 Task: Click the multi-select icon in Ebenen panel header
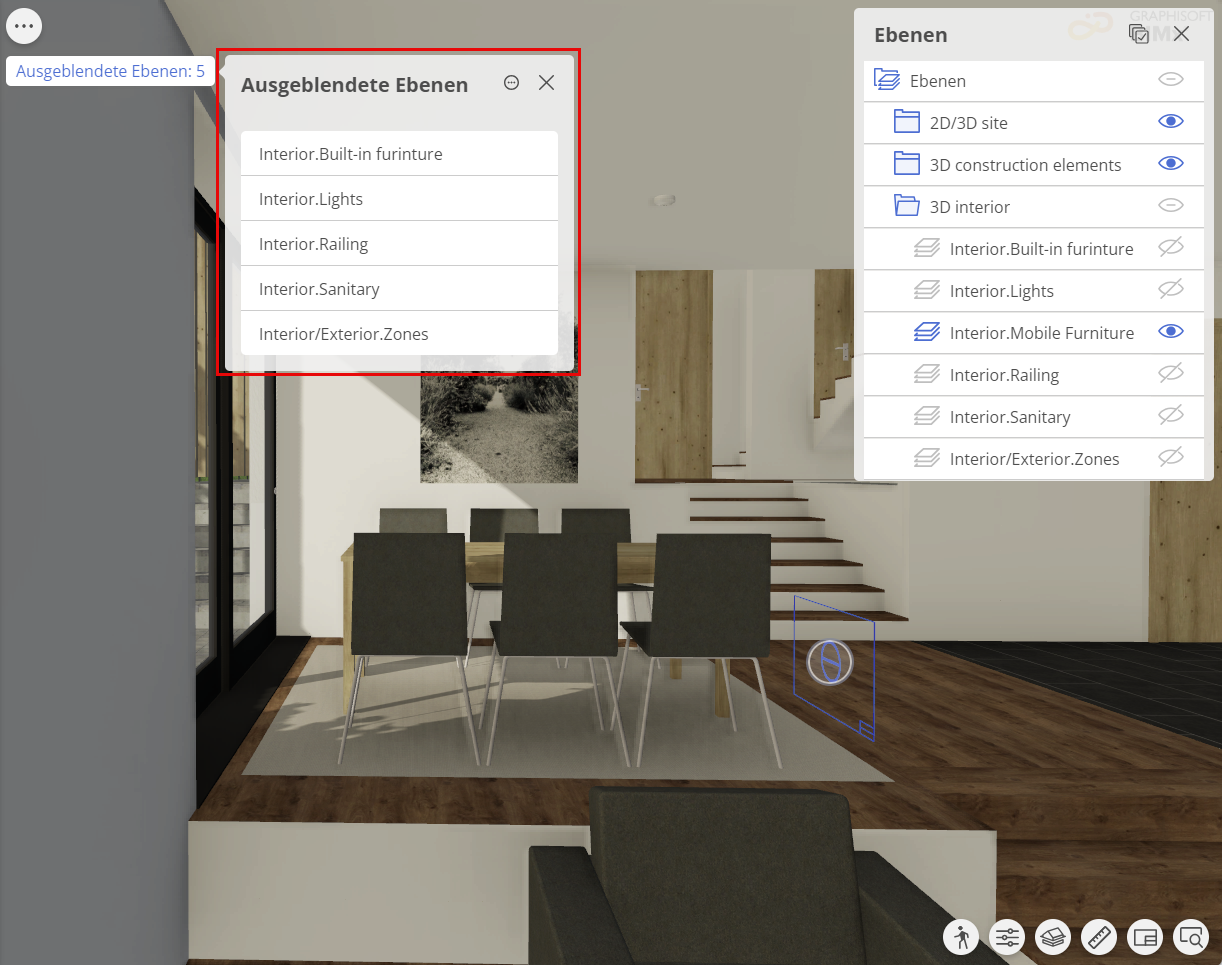click(1139, 34)
